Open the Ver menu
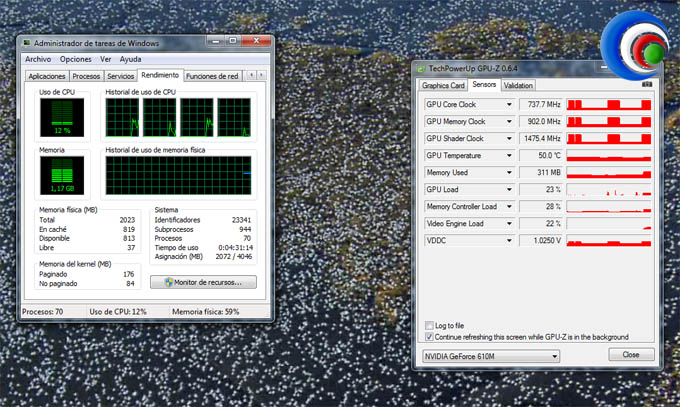This screenshot has width=680, height=407. pyautogui.click(x=105, y=59)
